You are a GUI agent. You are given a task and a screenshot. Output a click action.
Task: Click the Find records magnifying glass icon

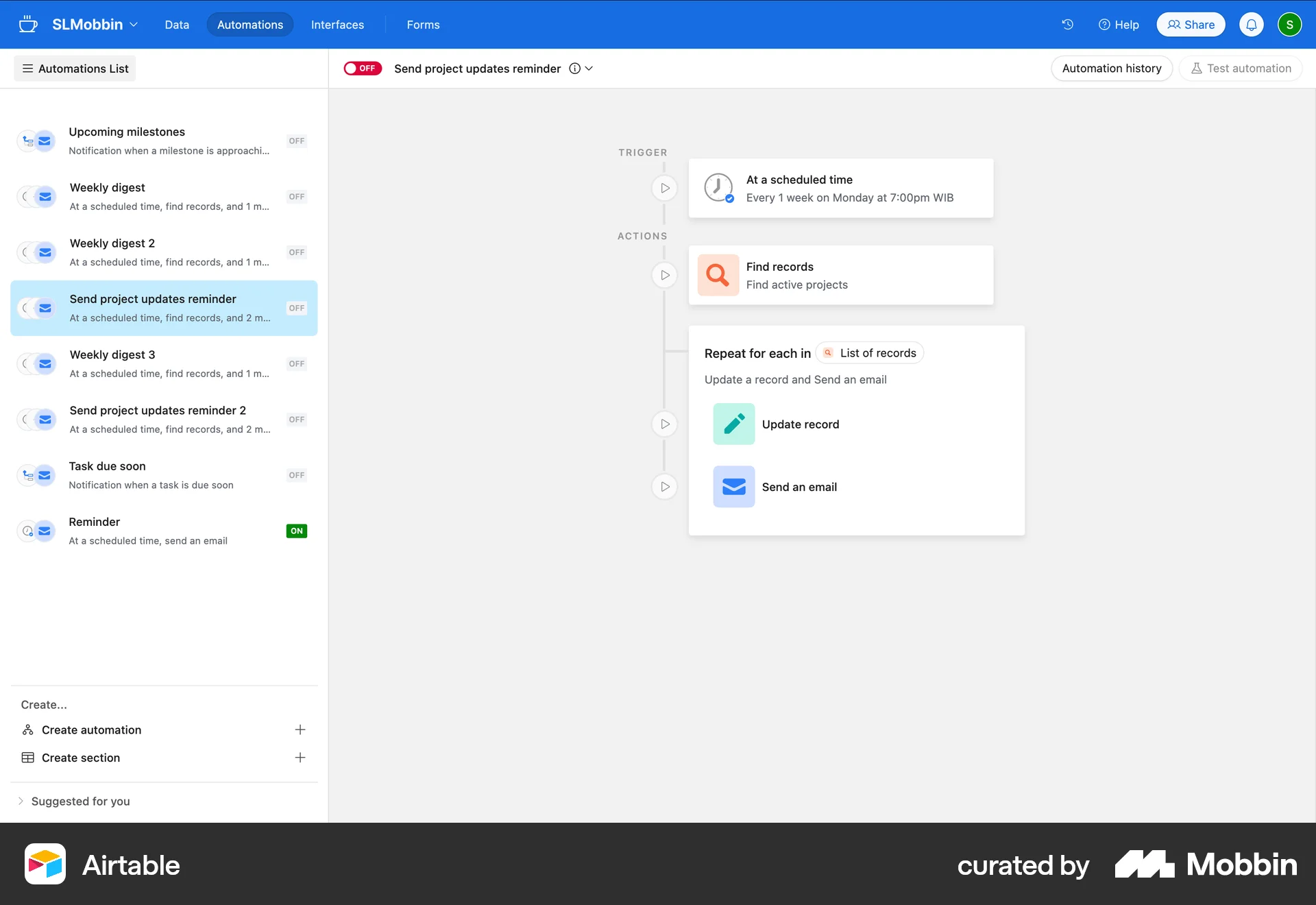(718, 274)
